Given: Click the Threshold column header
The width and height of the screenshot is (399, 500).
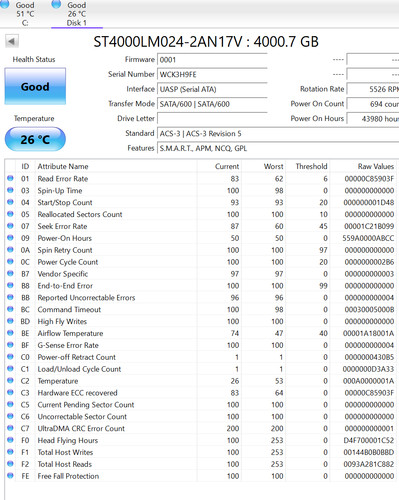Looking at the screenshot, I should (311, 166).
